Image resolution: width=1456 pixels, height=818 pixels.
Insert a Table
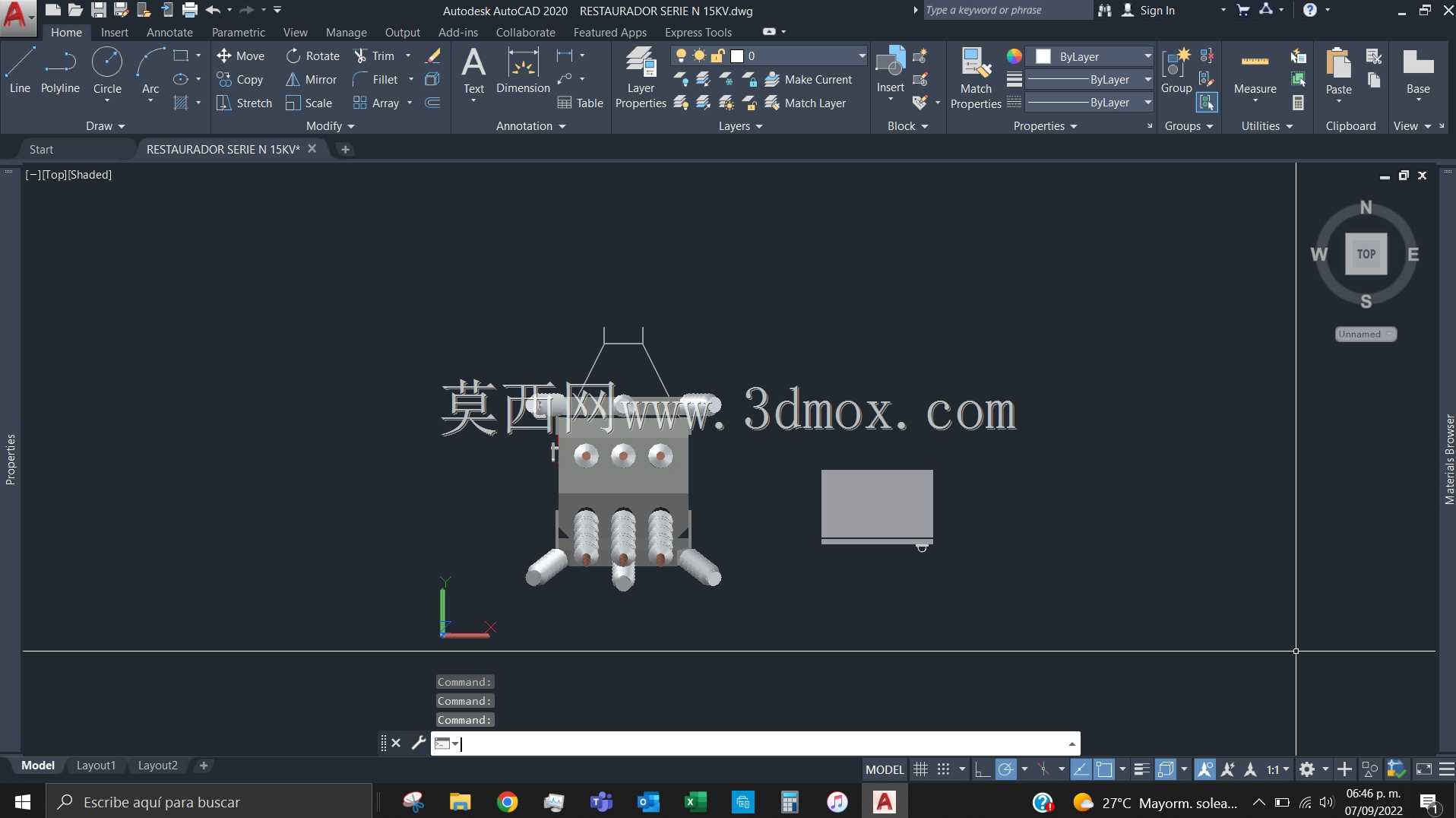click(x=581, y=103)
